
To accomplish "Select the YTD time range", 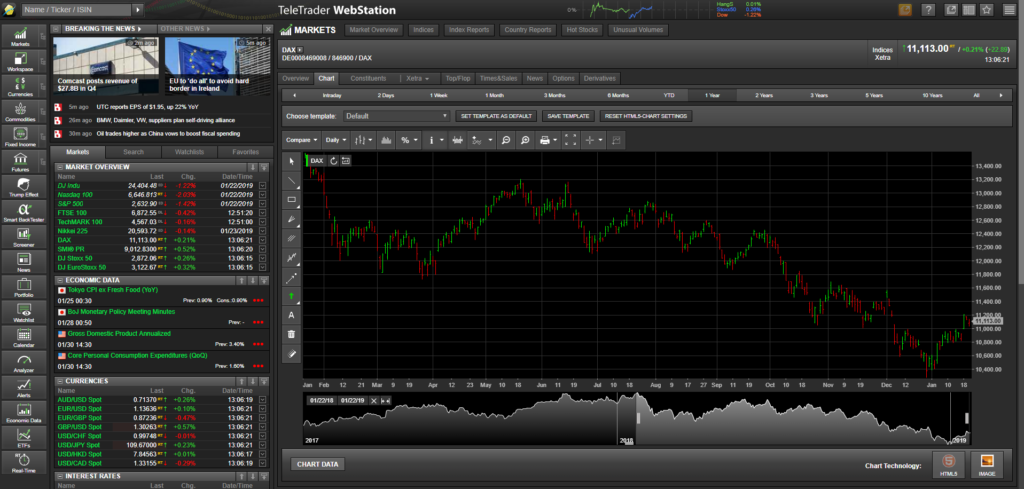I will point(669,95).
